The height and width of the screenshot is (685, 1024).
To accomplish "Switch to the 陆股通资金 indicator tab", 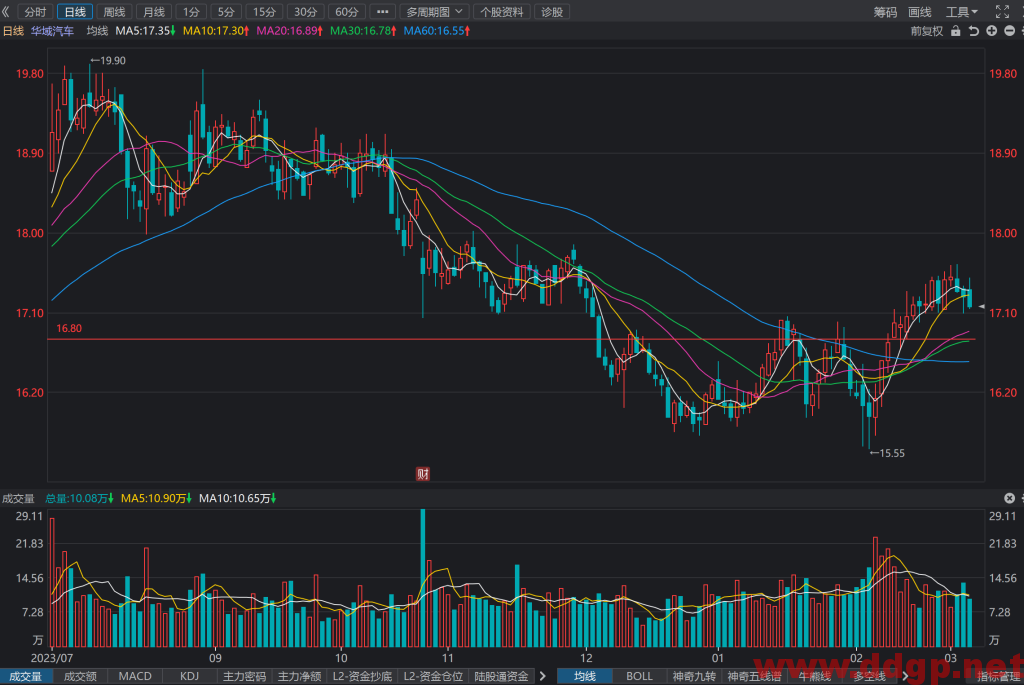I will (502, 677).
